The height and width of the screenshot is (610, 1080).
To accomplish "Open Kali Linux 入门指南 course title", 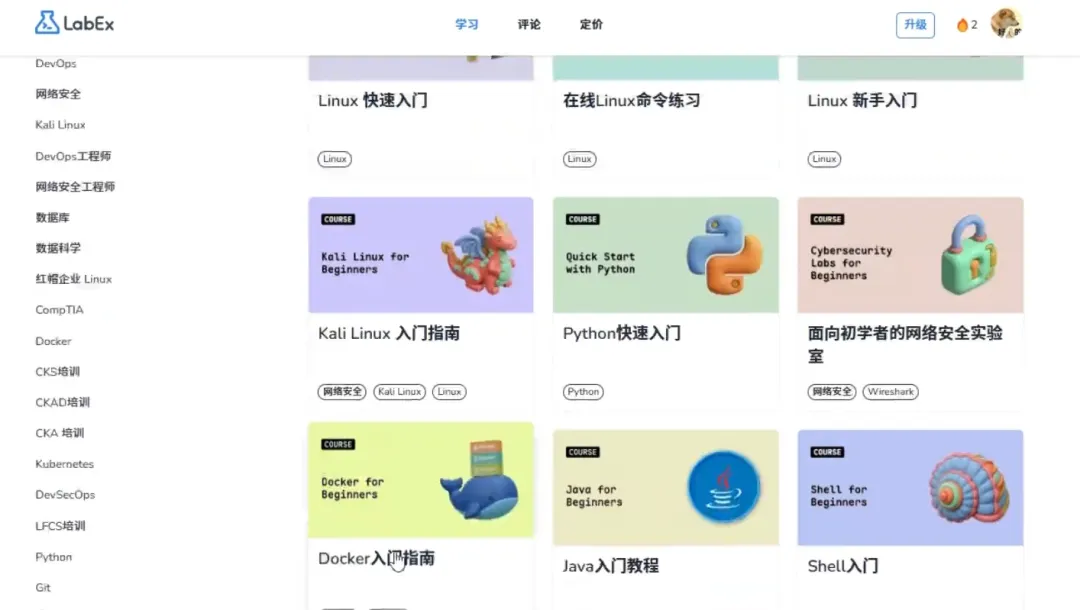I will pyautogui.click(x=389, y=333).
